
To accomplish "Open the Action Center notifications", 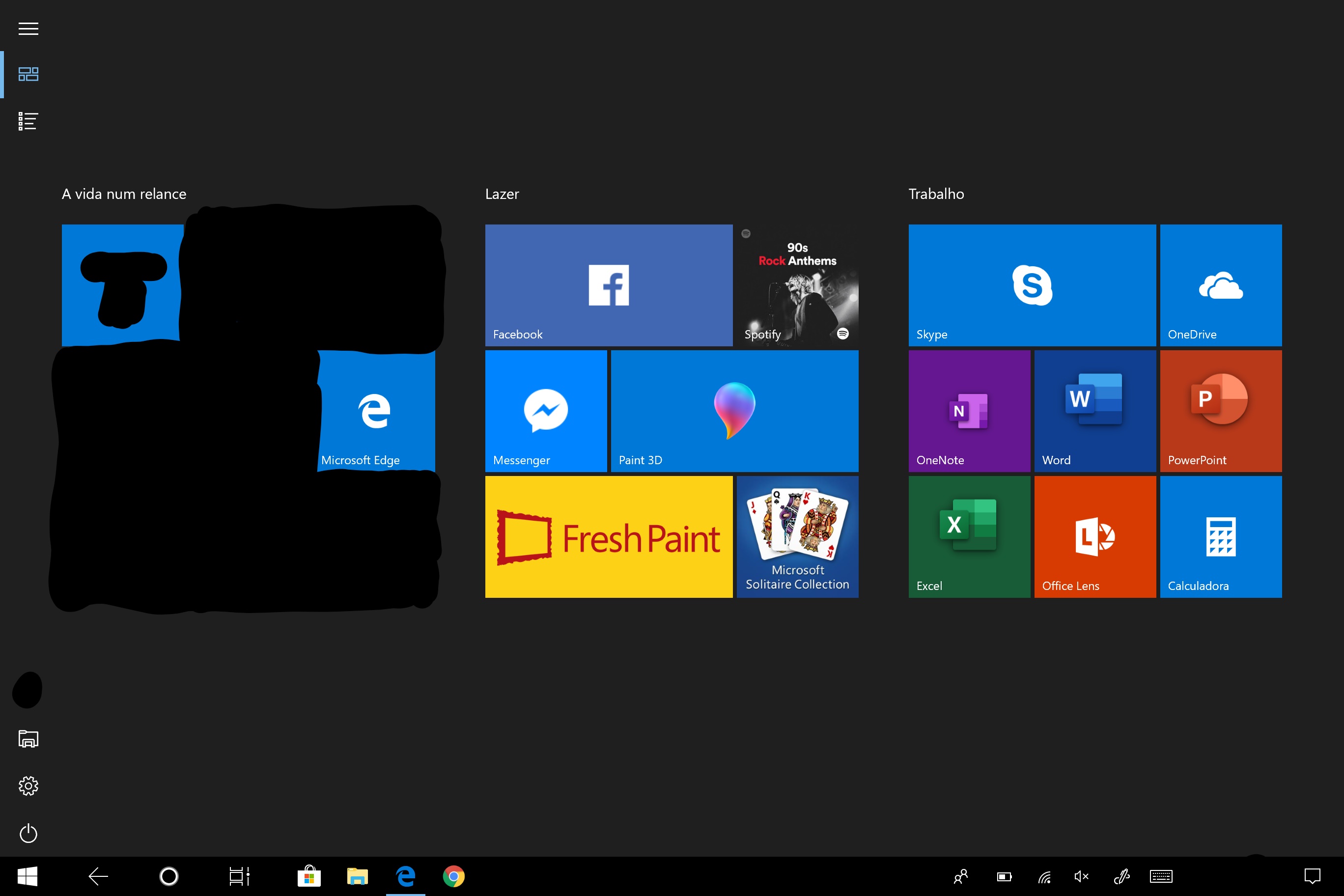I will click(x=1312, y=876).
